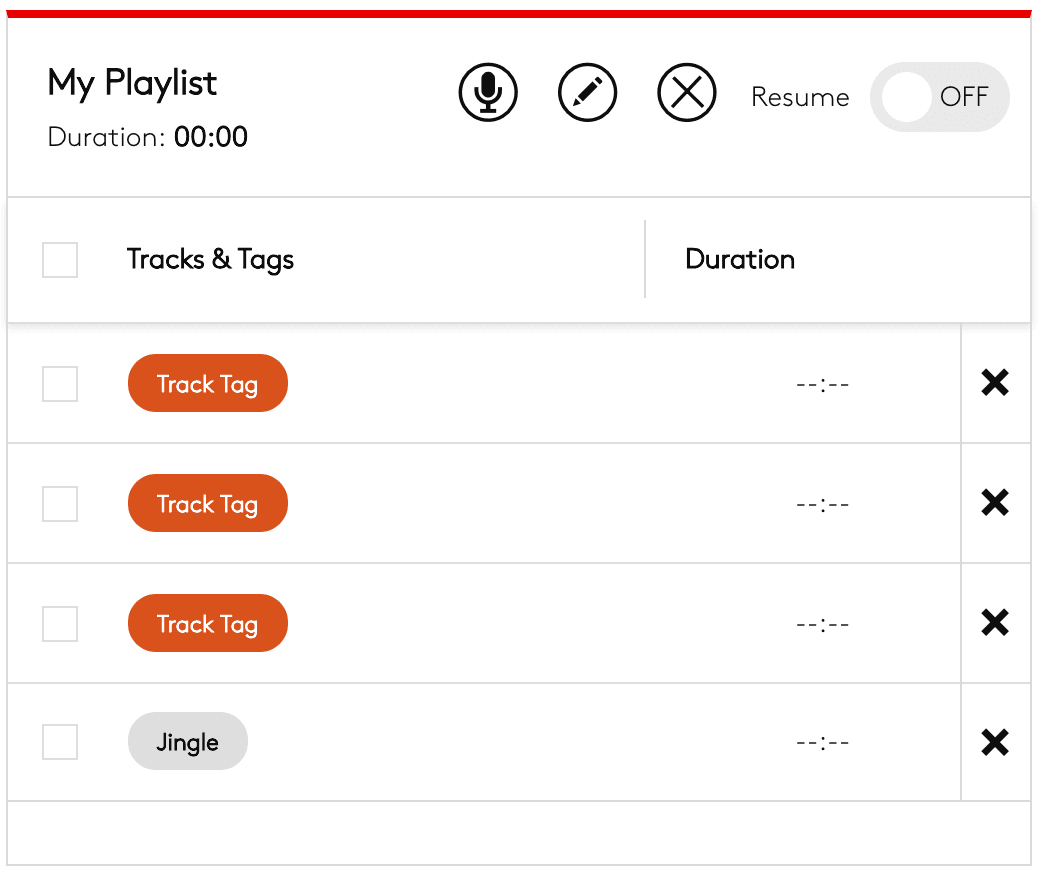
Task: Click the circled X delete playlist icon
Action: [x=687, y=94]
